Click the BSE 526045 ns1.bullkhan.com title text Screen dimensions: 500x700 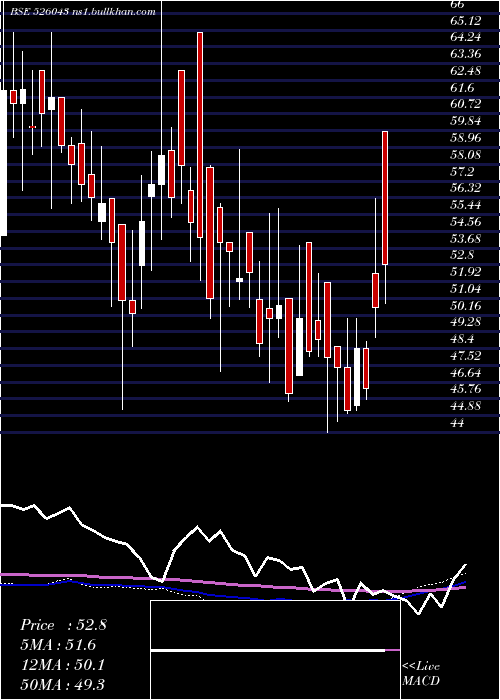pyautogui.click(x=83, y=12)
